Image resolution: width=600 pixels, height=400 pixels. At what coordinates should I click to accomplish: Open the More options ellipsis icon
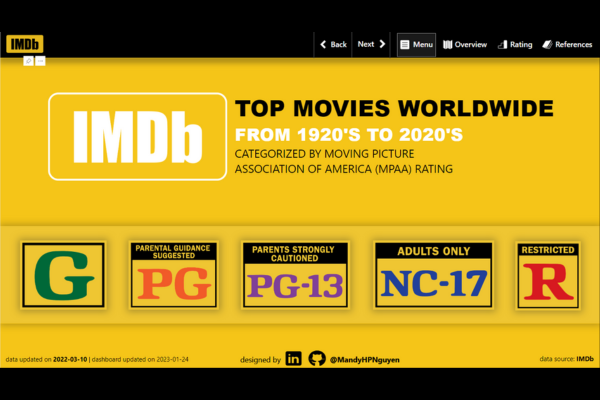pyautogui.click(x=40, y=61)
